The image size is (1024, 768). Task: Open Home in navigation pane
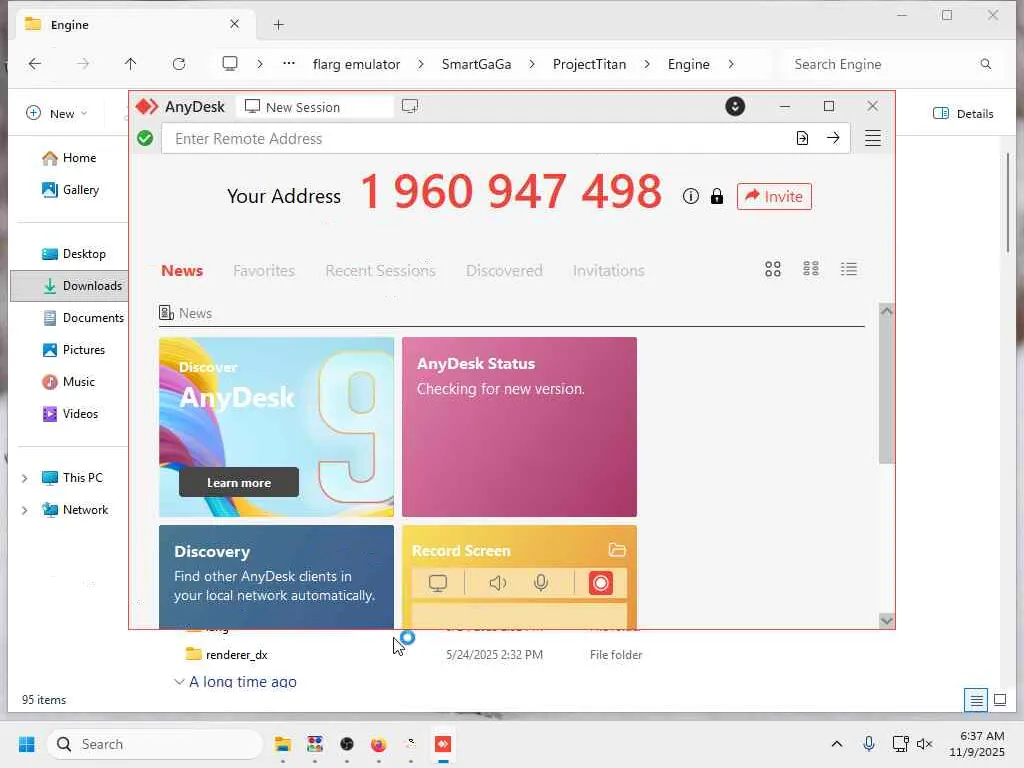[69, 158]
